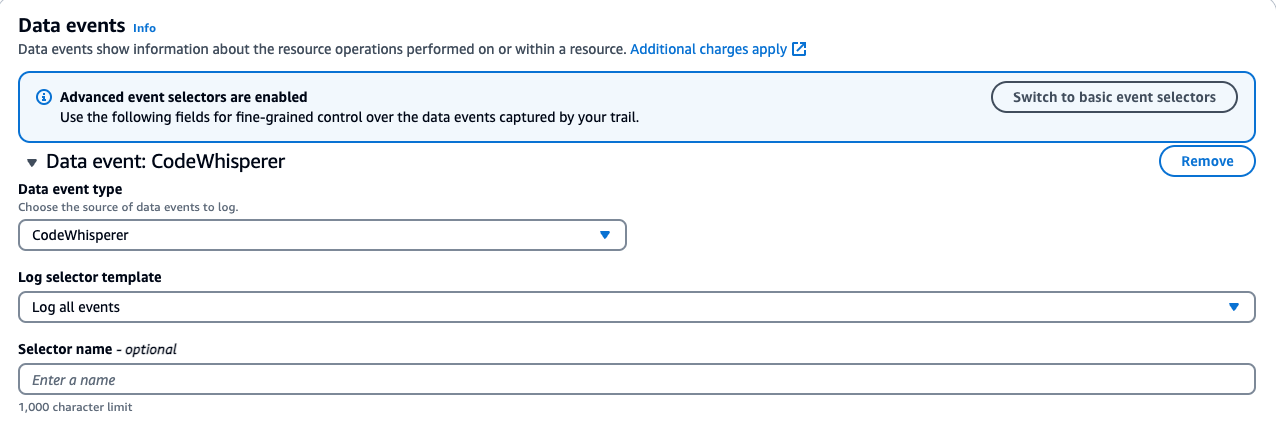Click the 'Selector name - optional' label
This screenshot has width=1276, height=424.
click(98, 349)
